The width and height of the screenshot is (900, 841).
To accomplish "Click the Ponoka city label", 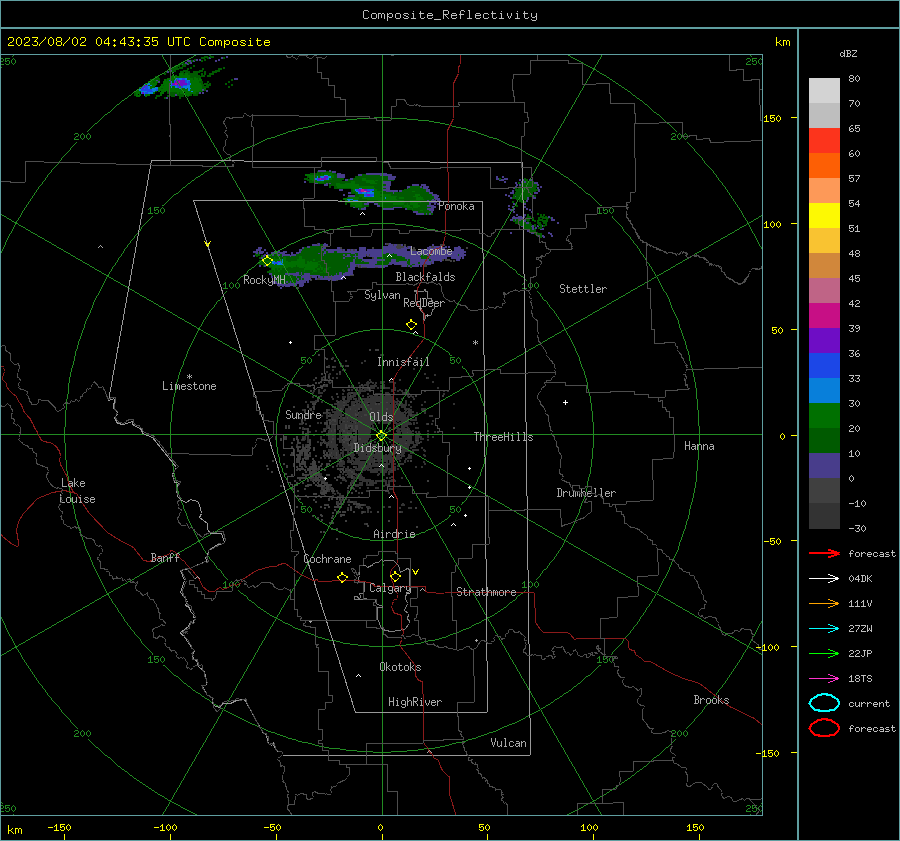I will point(456,206).
